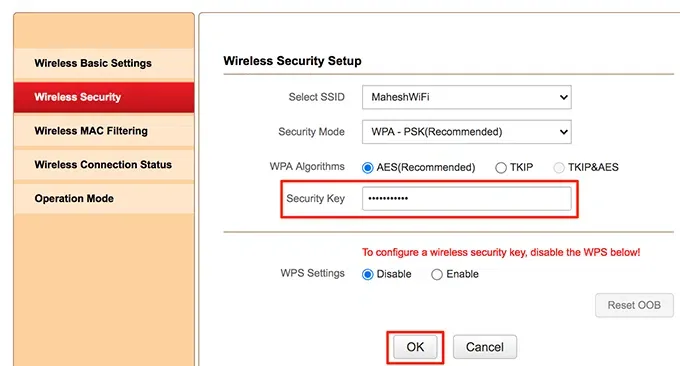This screenshot has height=366, width=680.
Task: Choose TKIP algorithm radio button
Action: [x=501, y=168]
